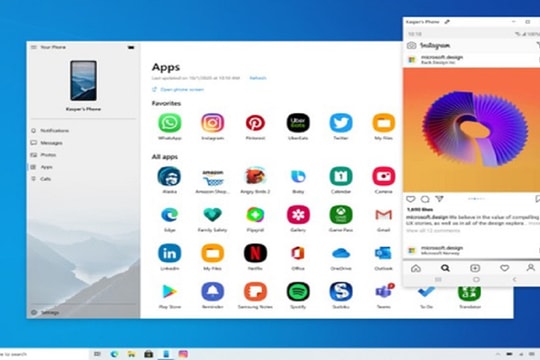540x360 pixels.
Task: Open File Explorer from the taskbar
Action: [131, 354]
